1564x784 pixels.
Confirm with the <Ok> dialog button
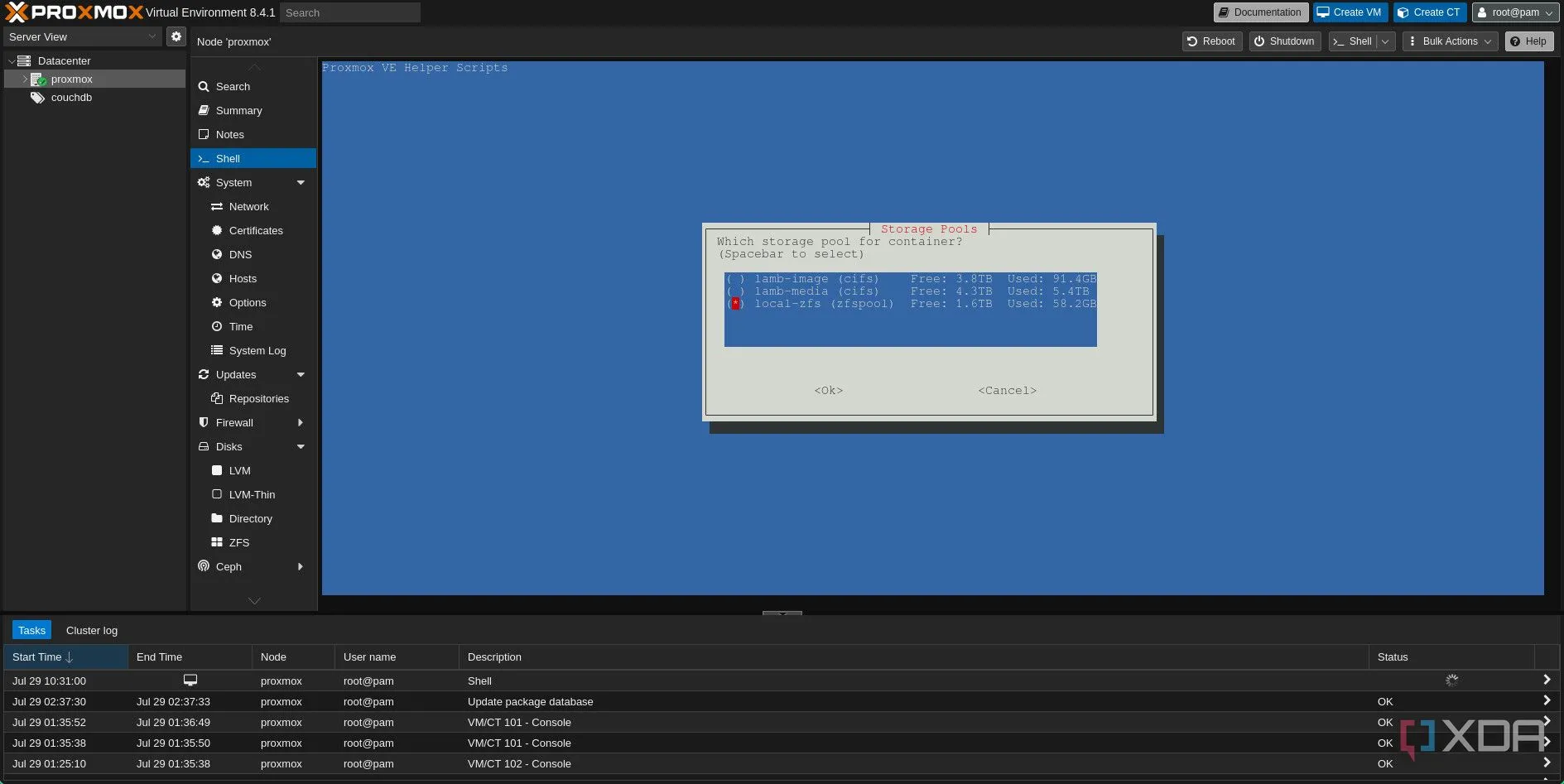tap(828, 391)
